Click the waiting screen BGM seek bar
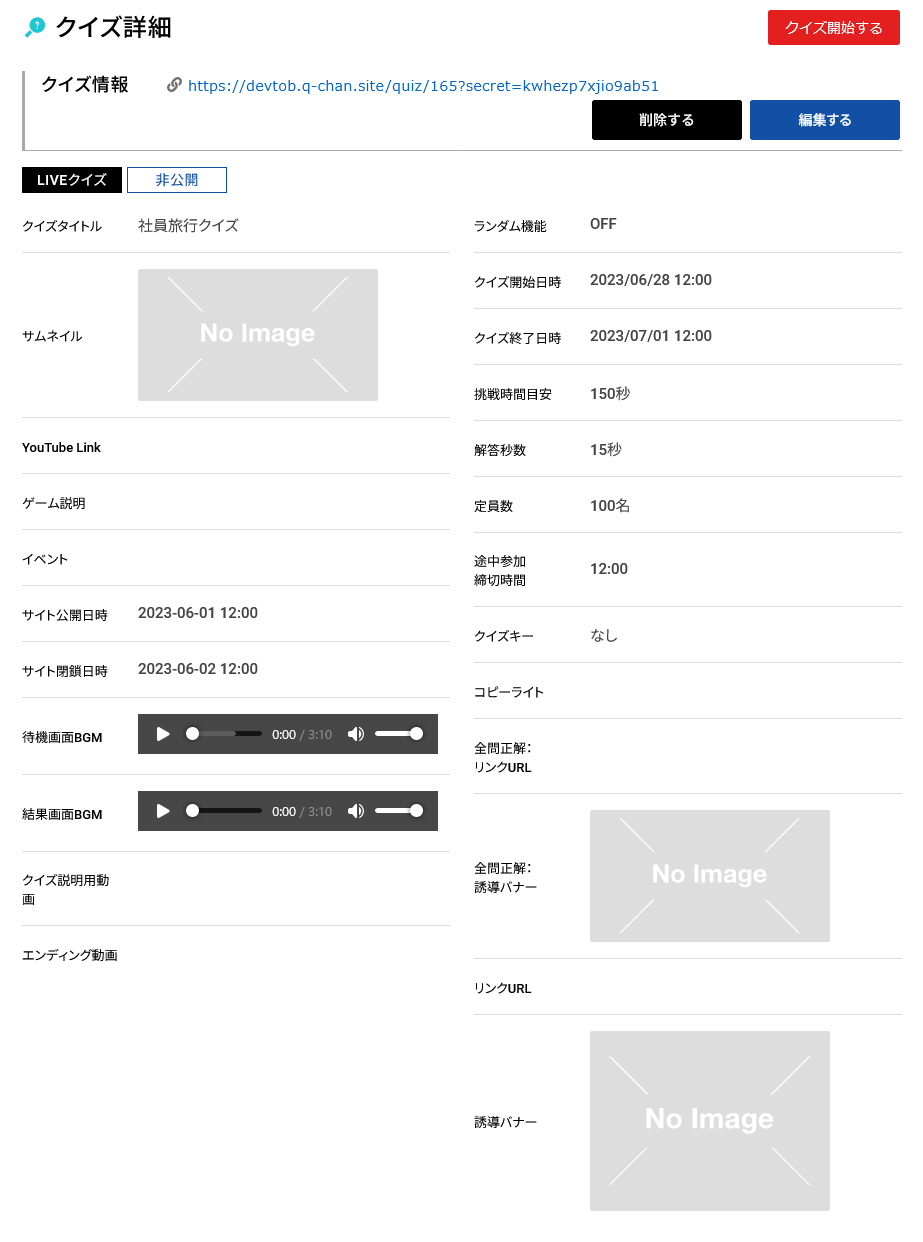Image resolution: width=923 pixels, height=1242 pixels. pyautogui.click(x=227, y=734)
